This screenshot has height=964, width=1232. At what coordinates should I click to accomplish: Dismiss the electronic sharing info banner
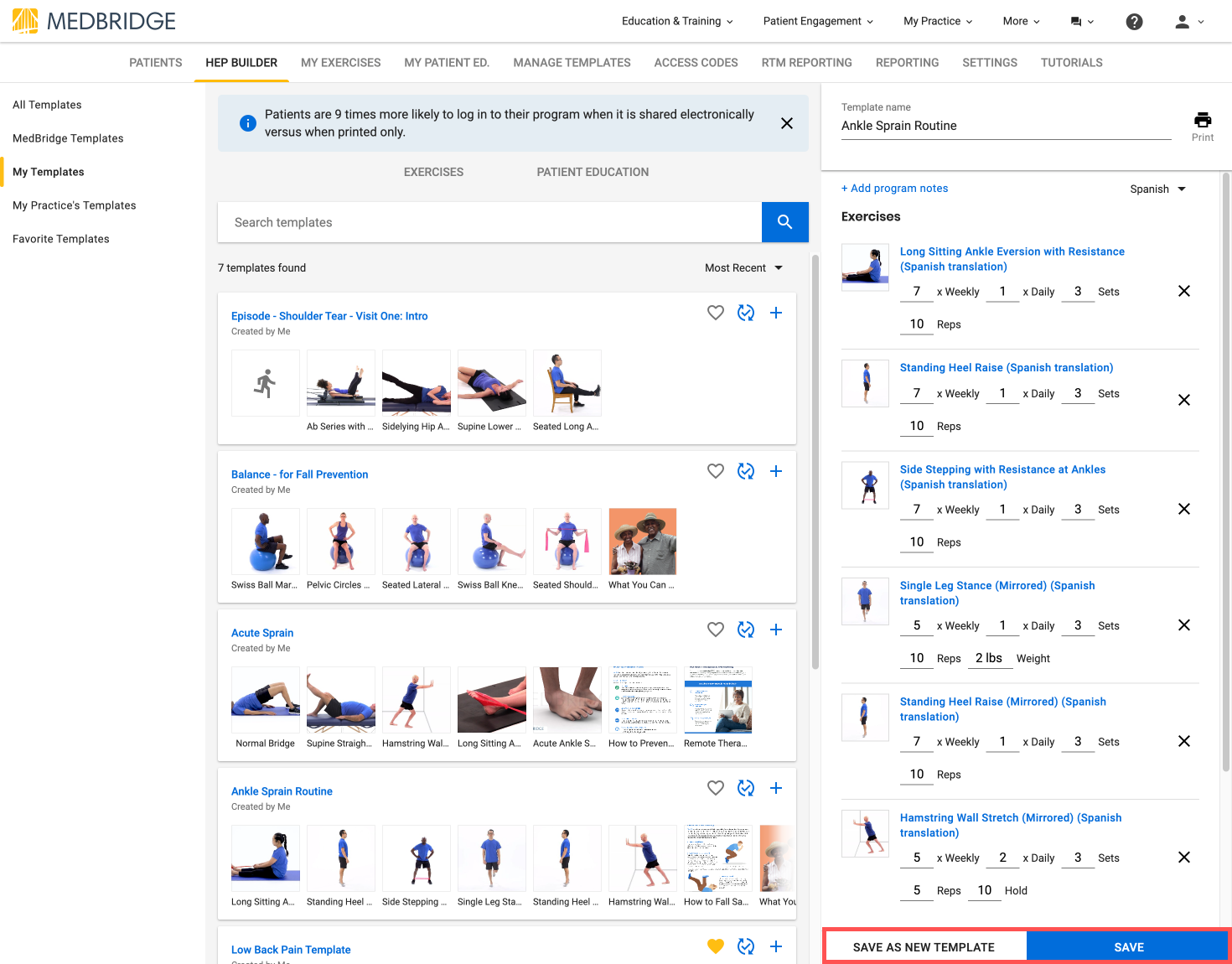(787, 123)
